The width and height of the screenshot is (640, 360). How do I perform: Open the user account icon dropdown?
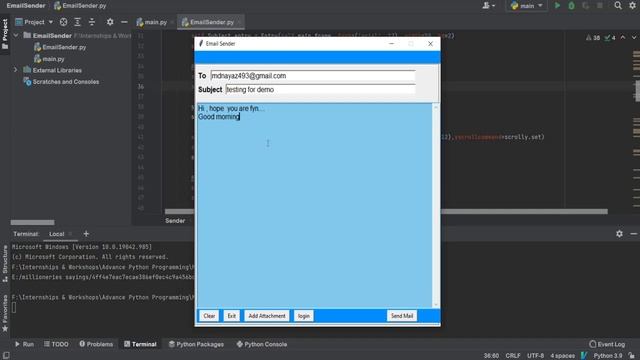489,6
